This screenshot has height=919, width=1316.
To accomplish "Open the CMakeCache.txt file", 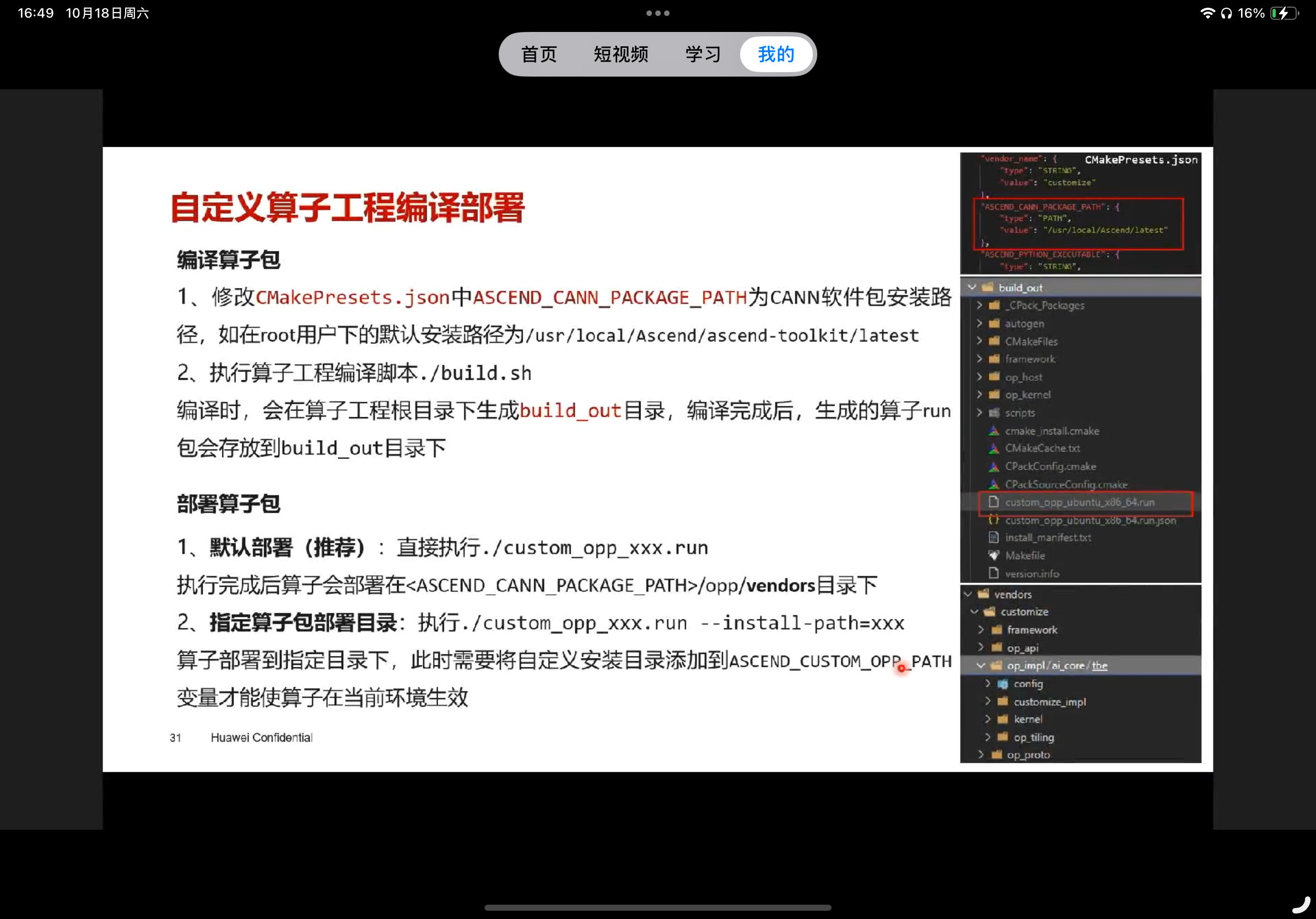I will [x=1042, y=448].
